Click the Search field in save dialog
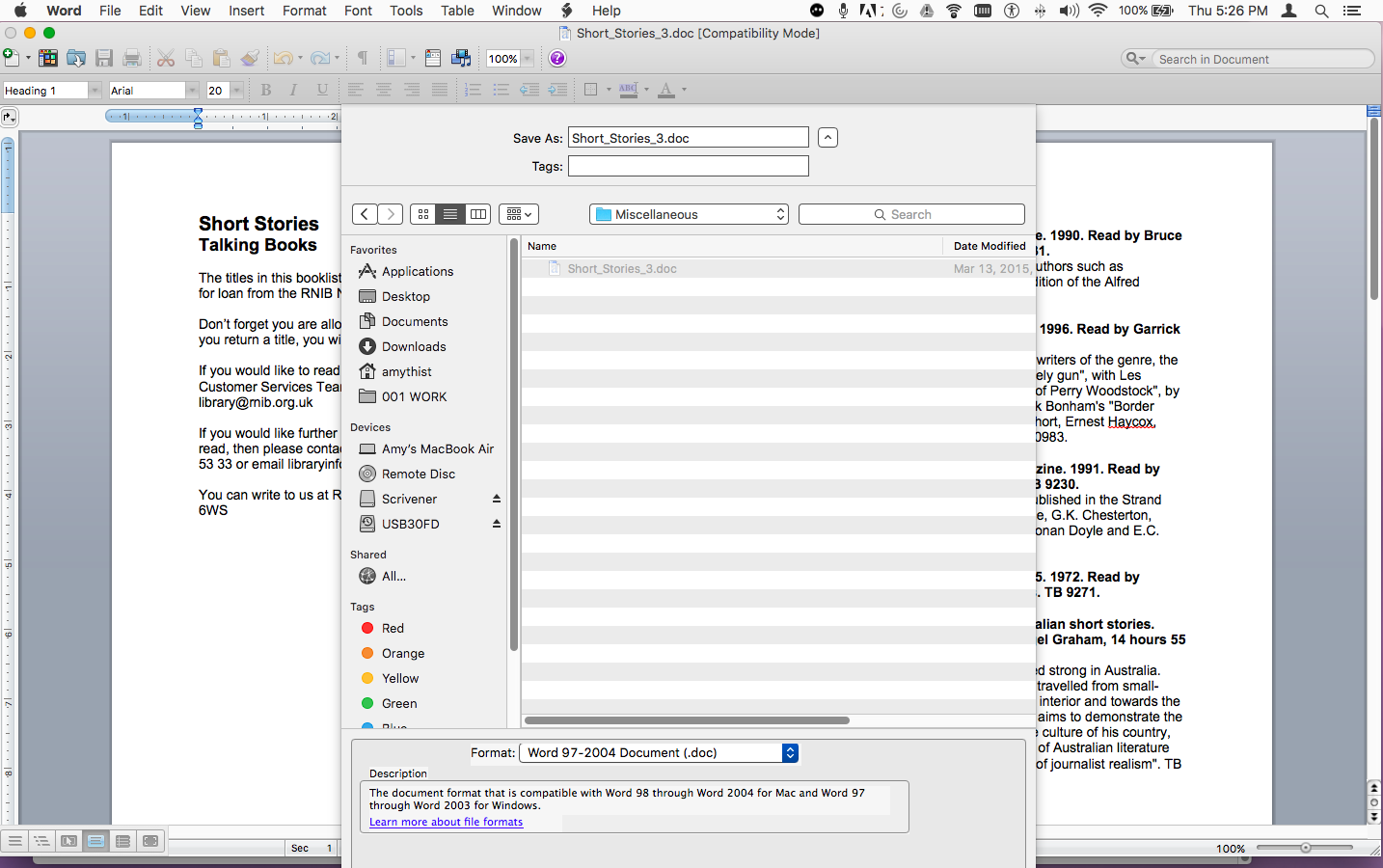This screenshot has height=868, width=1383. tap(911, 214)
